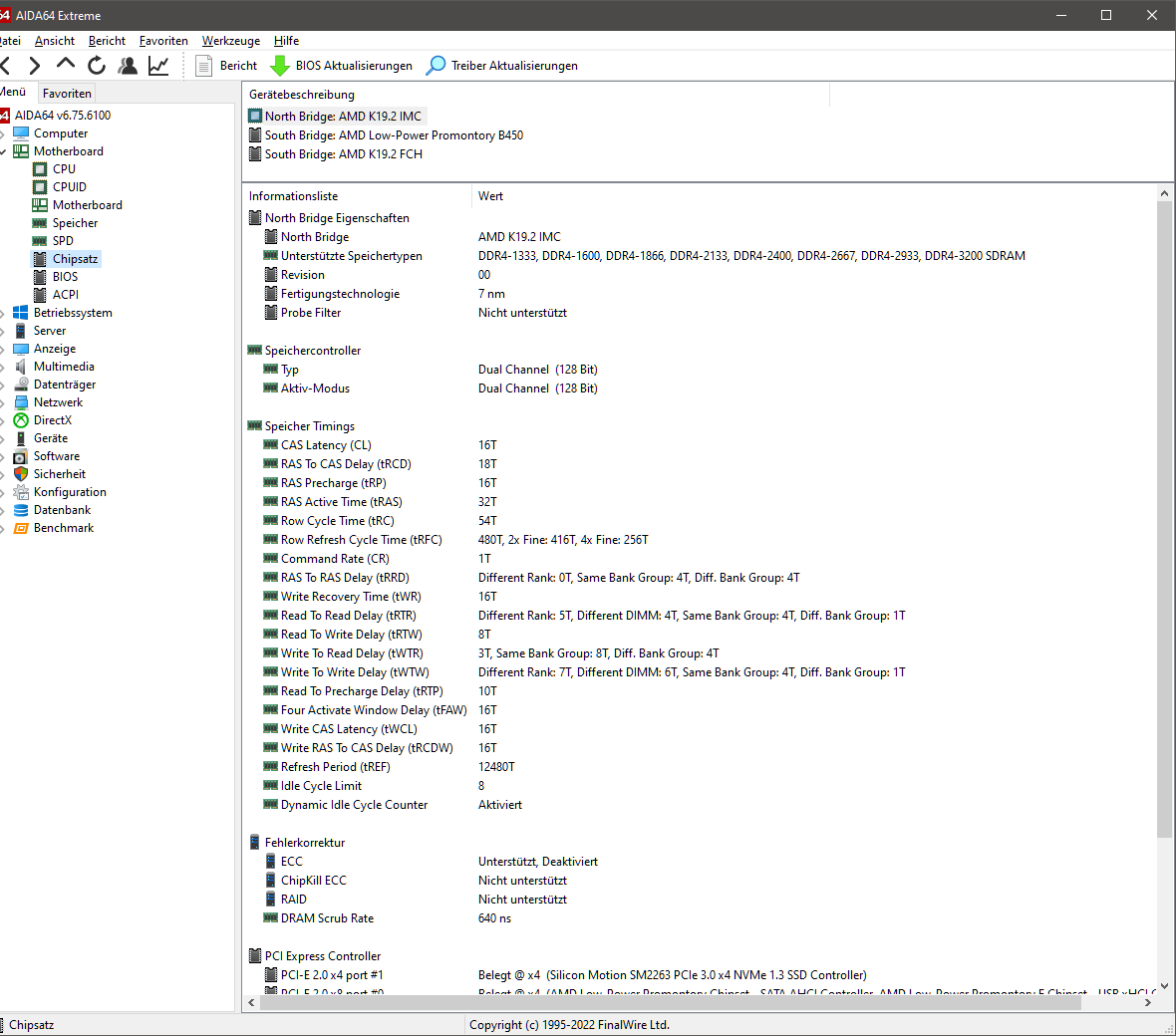Screen dimensions: 1176x1036
Task: Expand the Multimedia tree node
Action: (2, 368)
